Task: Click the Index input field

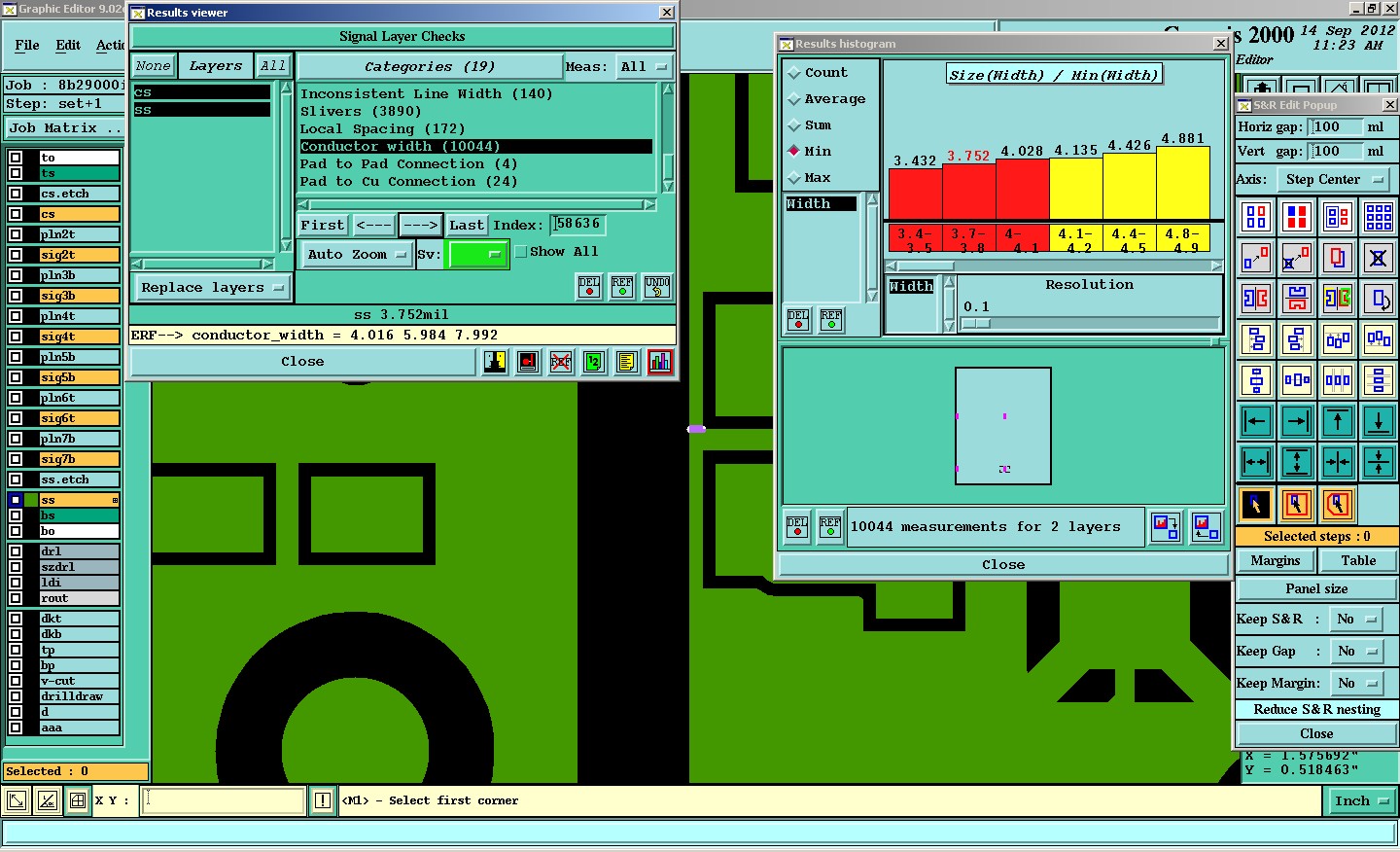Action: pyautogui.click(x=578, y=224)
